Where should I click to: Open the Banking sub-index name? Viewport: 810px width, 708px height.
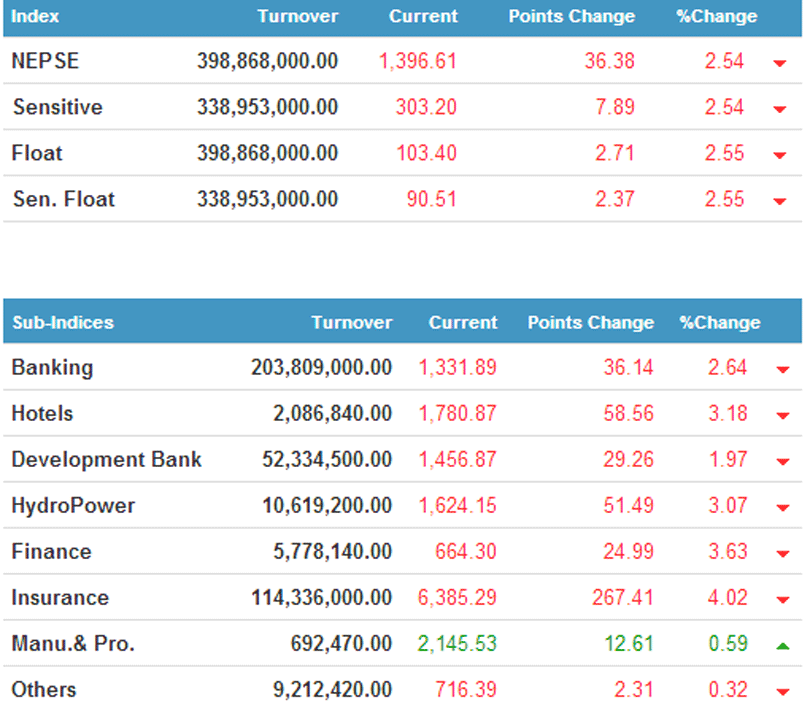(x=52, y=367)
